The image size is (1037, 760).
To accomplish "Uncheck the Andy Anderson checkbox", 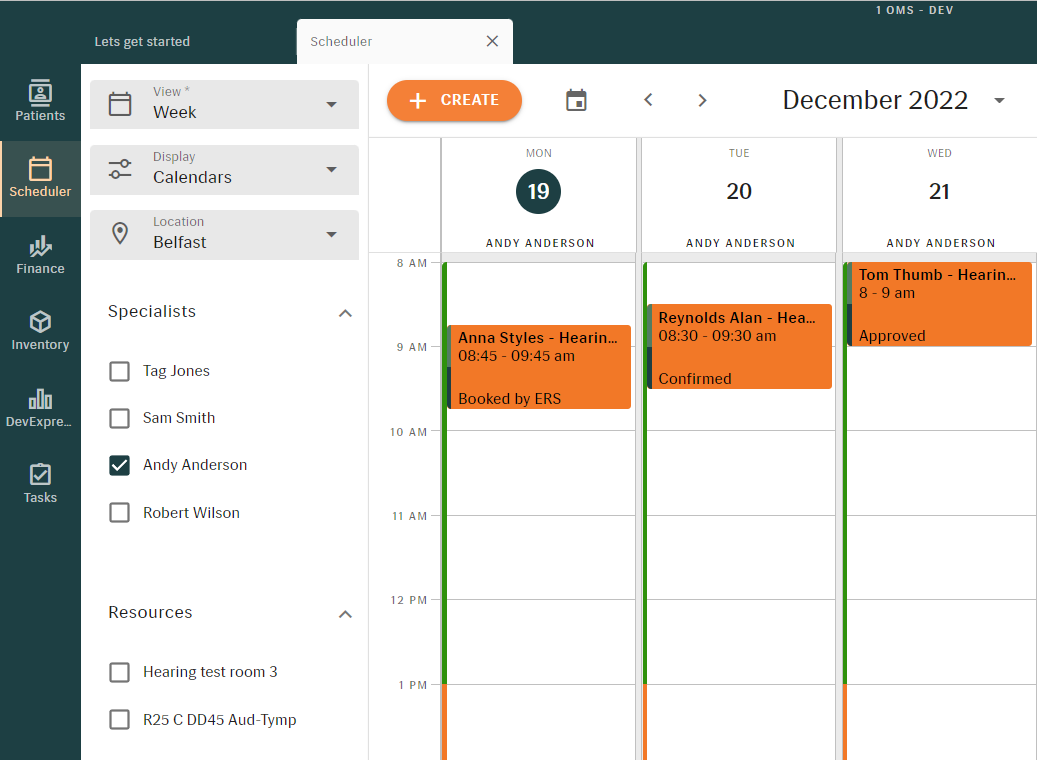I will pyautogui.click(x=120, y=465).
